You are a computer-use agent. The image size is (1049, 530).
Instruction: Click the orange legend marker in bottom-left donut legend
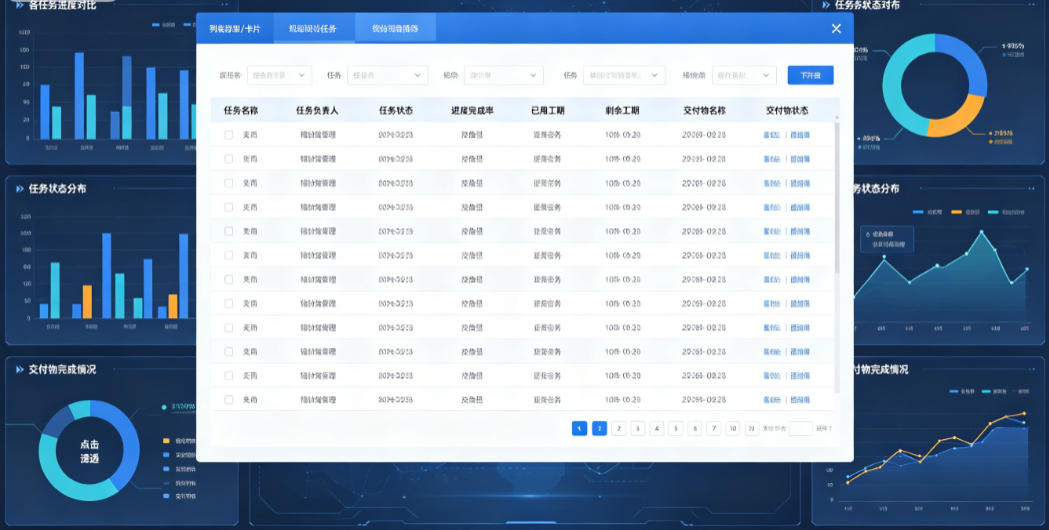(x=166, y=441)
